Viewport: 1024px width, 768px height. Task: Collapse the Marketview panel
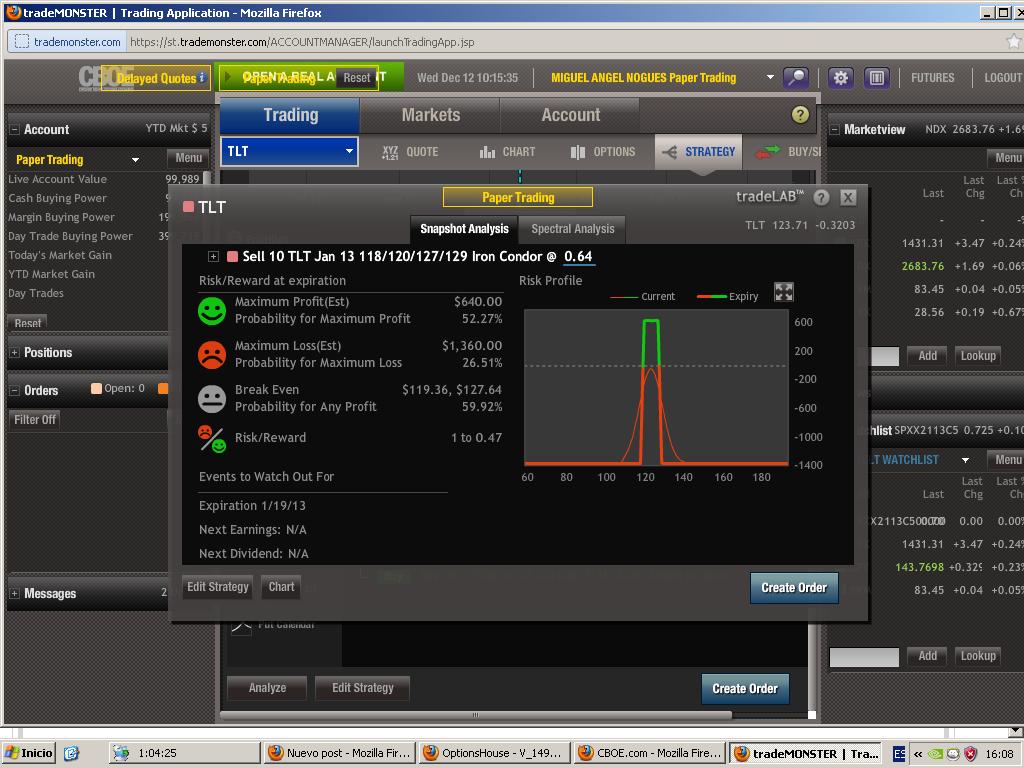(835, 129)
